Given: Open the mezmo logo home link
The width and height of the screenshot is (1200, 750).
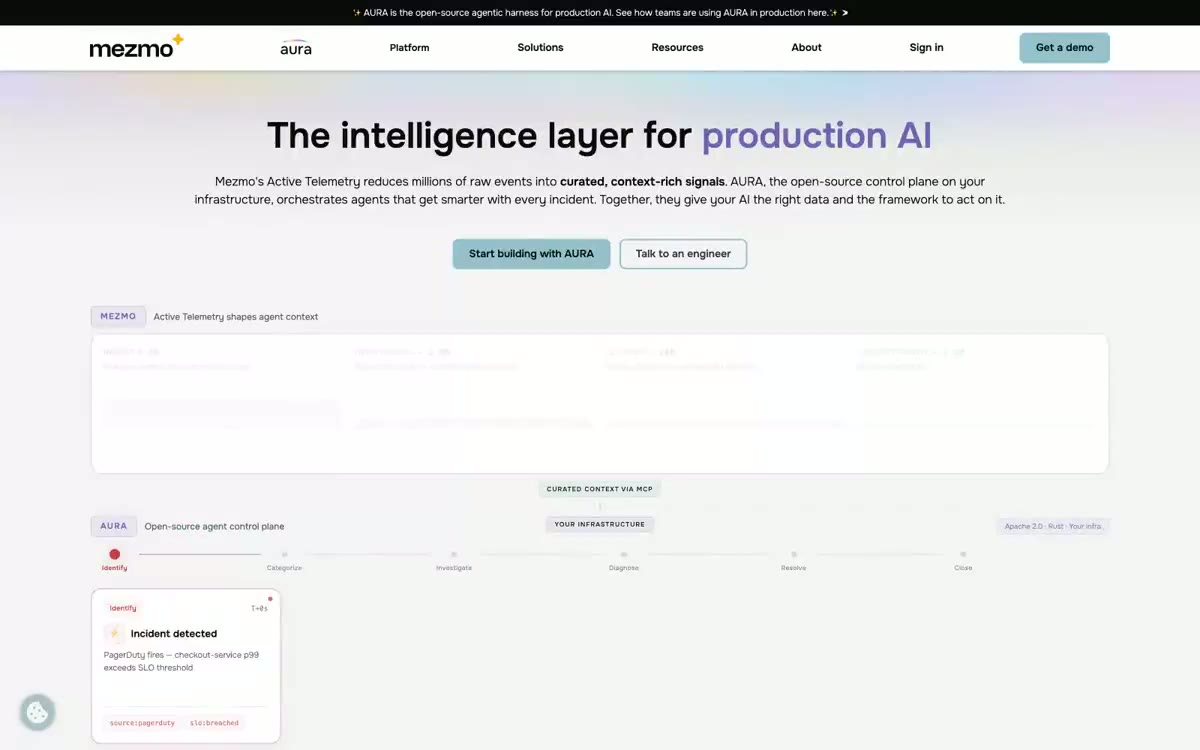Looking at the screenshot, I should [136, 47].
